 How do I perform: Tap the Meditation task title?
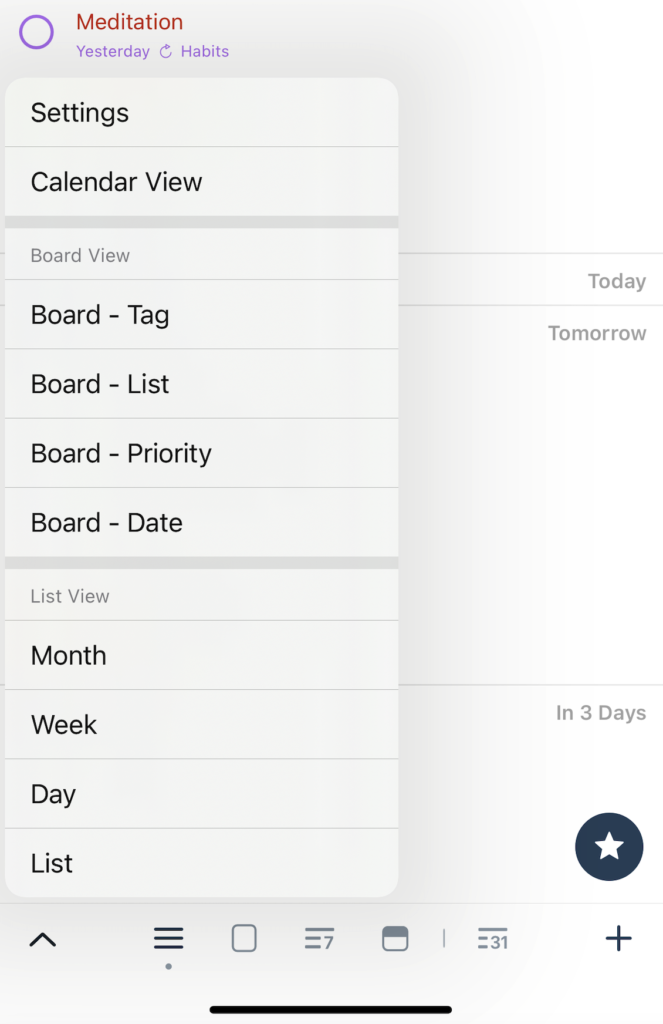pos(129,22)
